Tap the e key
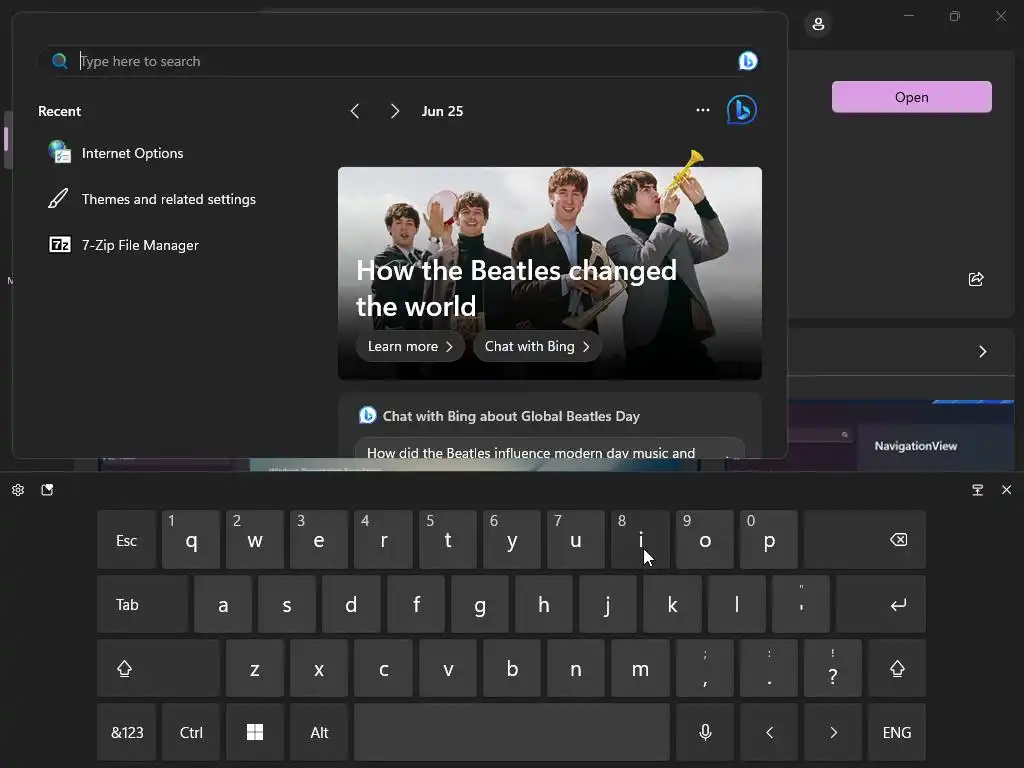The width and height of the screenshot is (1024, 768). [x=319, y=539]
